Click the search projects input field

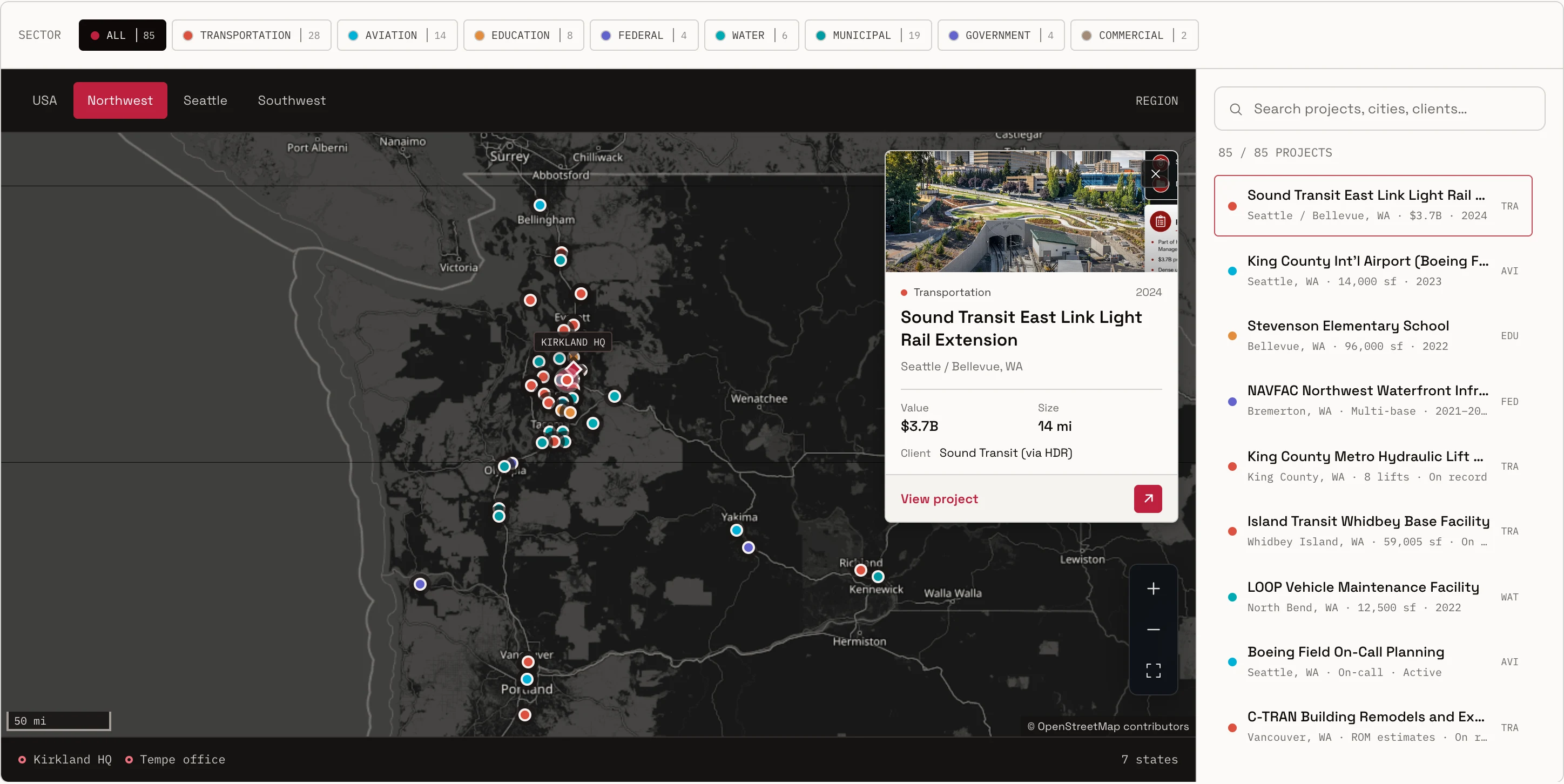1379,109
